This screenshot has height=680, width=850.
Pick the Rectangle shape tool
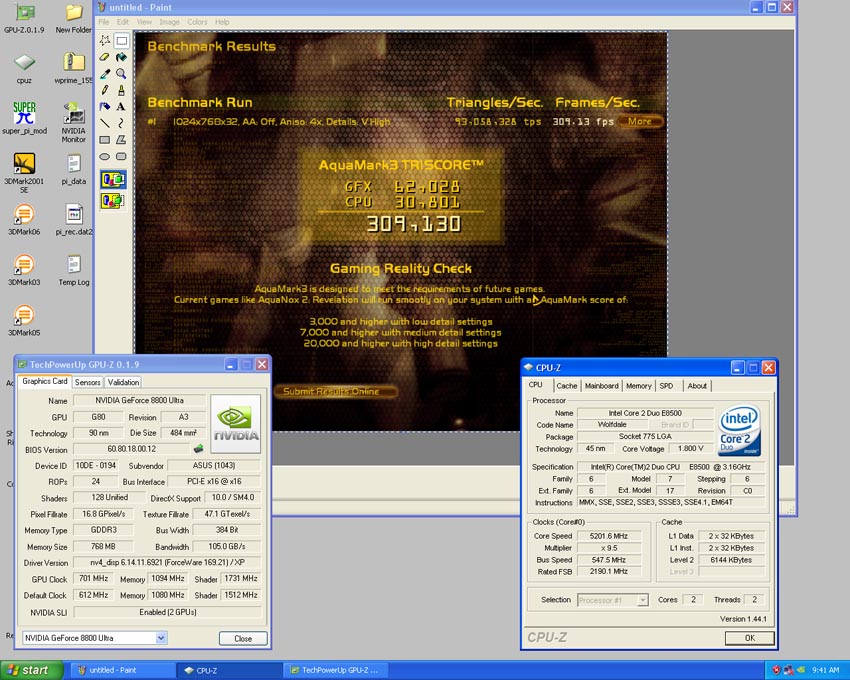coord(105,140)
